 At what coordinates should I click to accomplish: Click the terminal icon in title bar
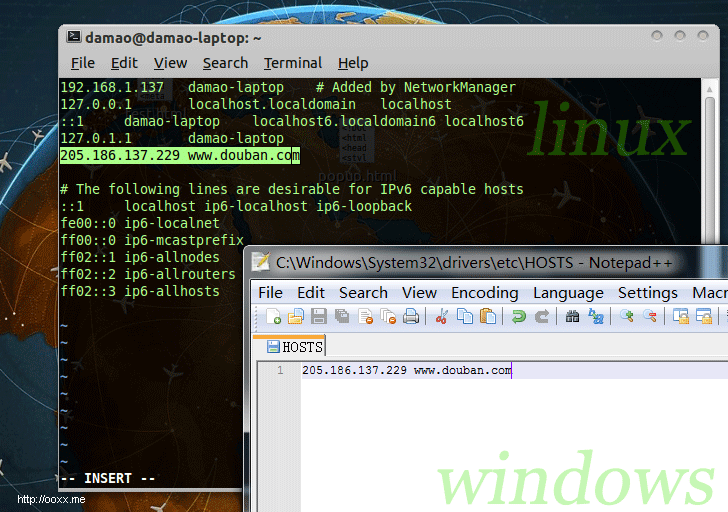[74, 36]
